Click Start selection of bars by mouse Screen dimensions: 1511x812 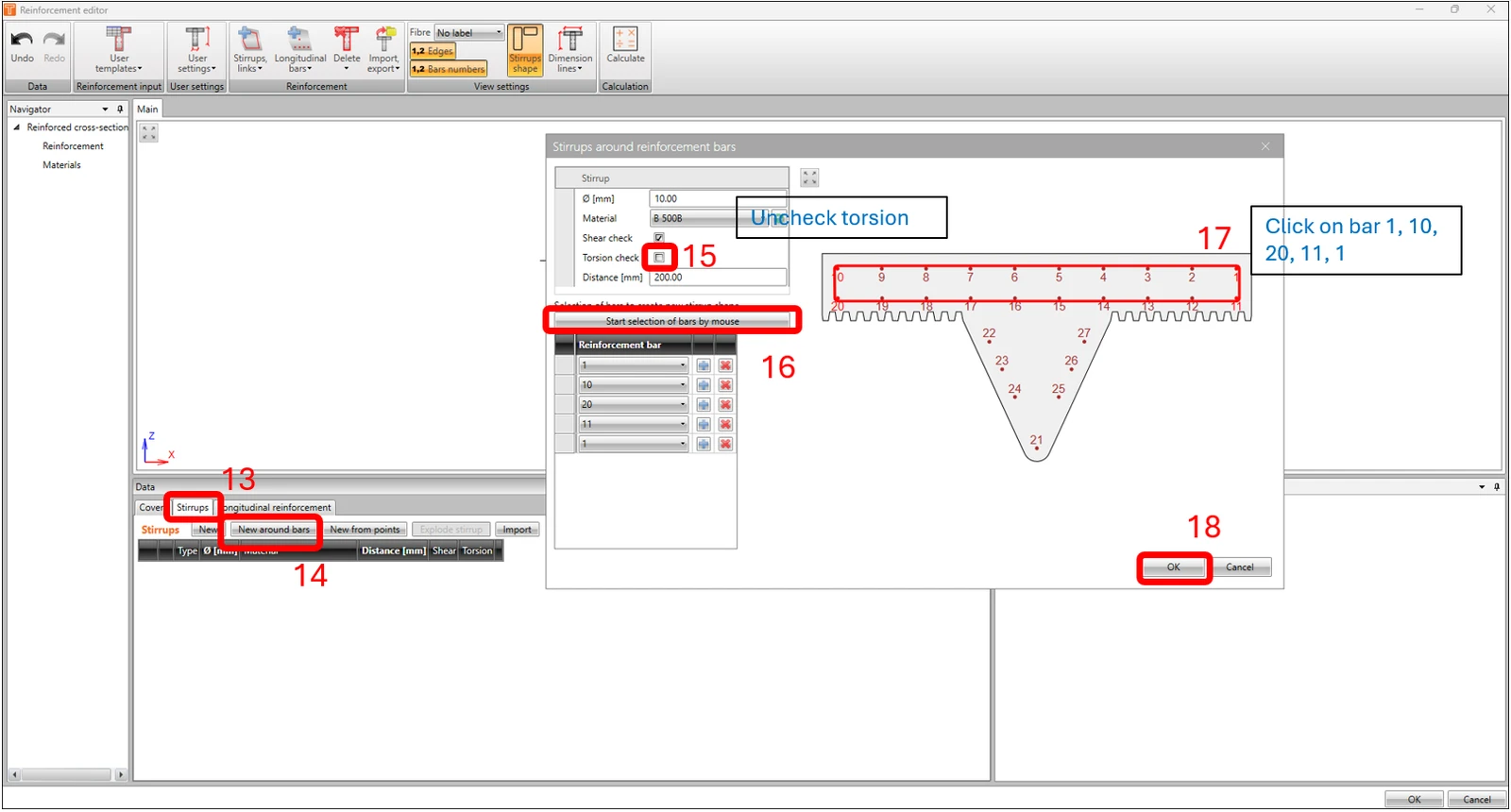[672, 321]
